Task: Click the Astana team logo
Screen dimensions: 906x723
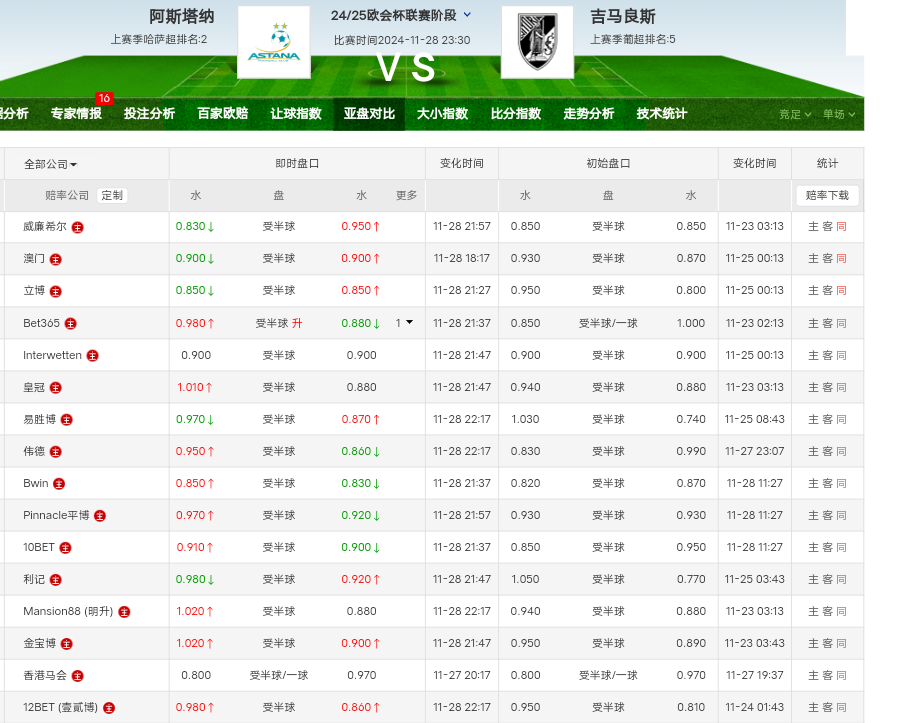Action: coord(274,42)
